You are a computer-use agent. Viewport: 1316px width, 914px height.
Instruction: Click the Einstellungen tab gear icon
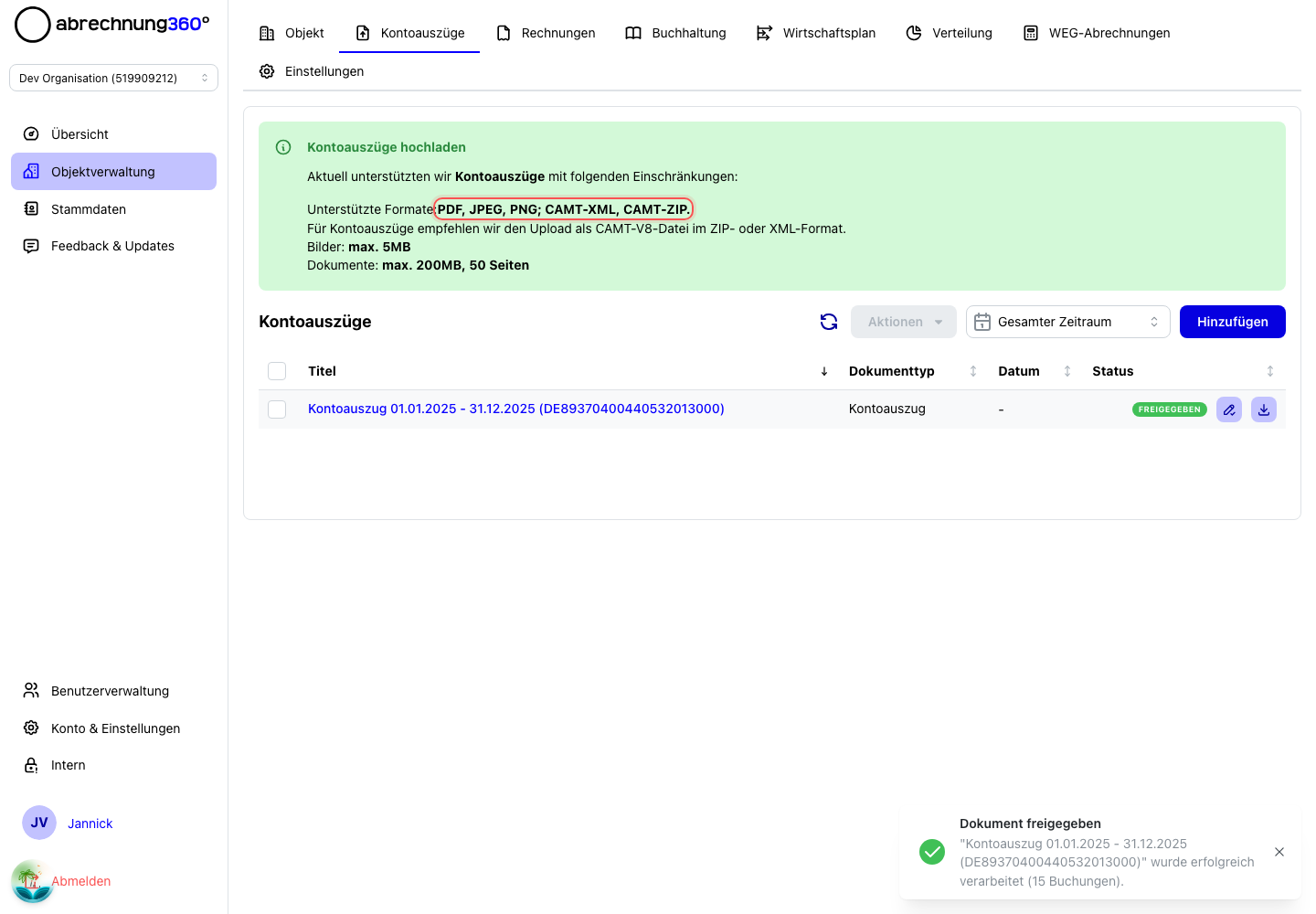tap(267, 71)
